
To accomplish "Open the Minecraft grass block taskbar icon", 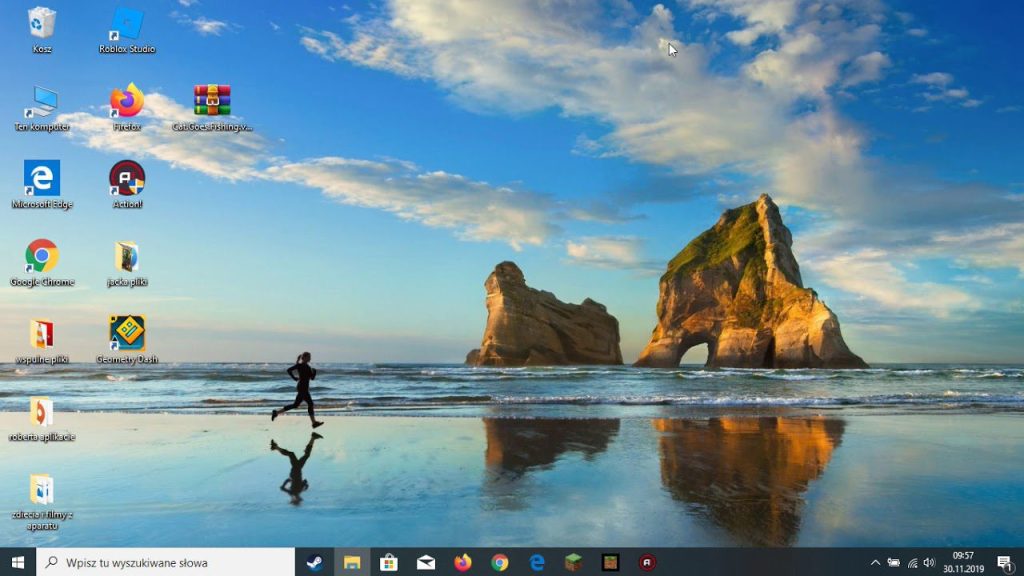I will (573, 562).
